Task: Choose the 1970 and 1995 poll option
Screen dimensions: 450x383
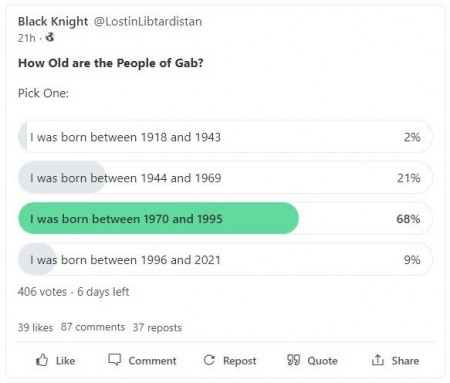Action: [x=225, y=219]
